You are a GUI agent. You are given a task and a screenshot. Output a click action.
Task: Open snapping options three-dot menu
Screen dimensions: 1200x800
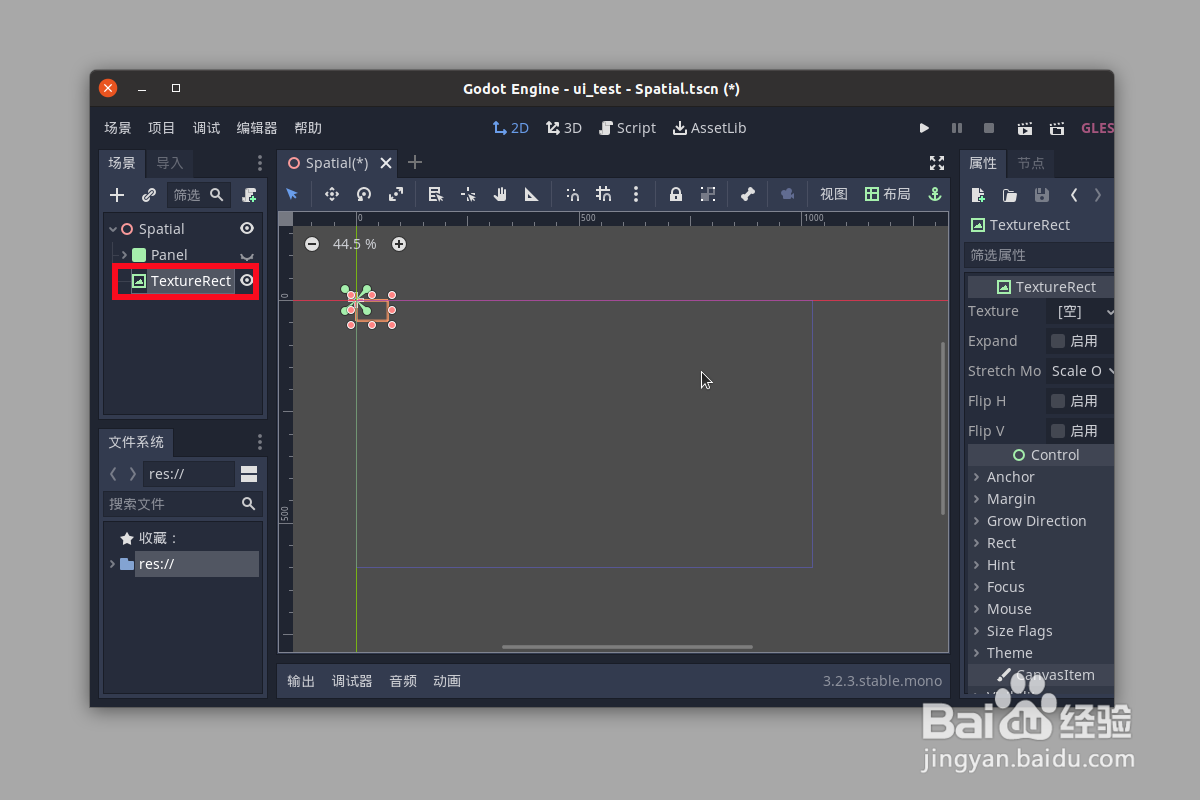[636, 194]
